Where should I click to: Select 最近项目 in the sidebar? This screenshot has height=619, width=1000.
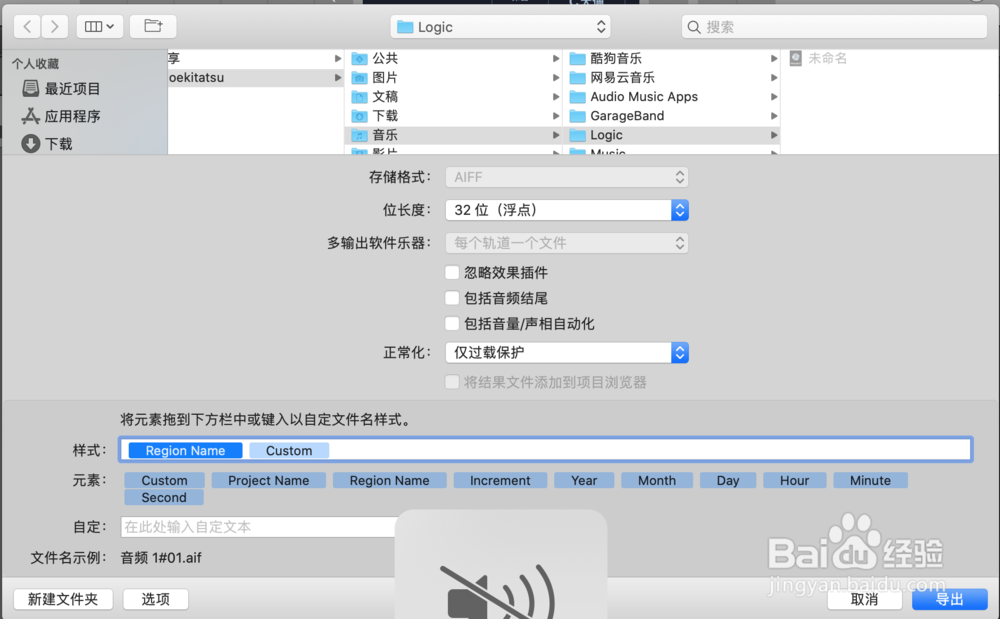pyautogui.click(x=61, y=89)
